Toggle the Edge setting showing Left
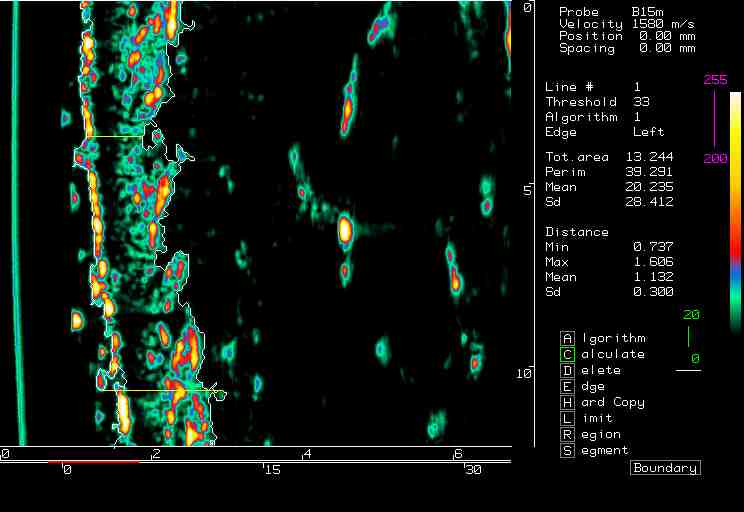 coord(648,132)
